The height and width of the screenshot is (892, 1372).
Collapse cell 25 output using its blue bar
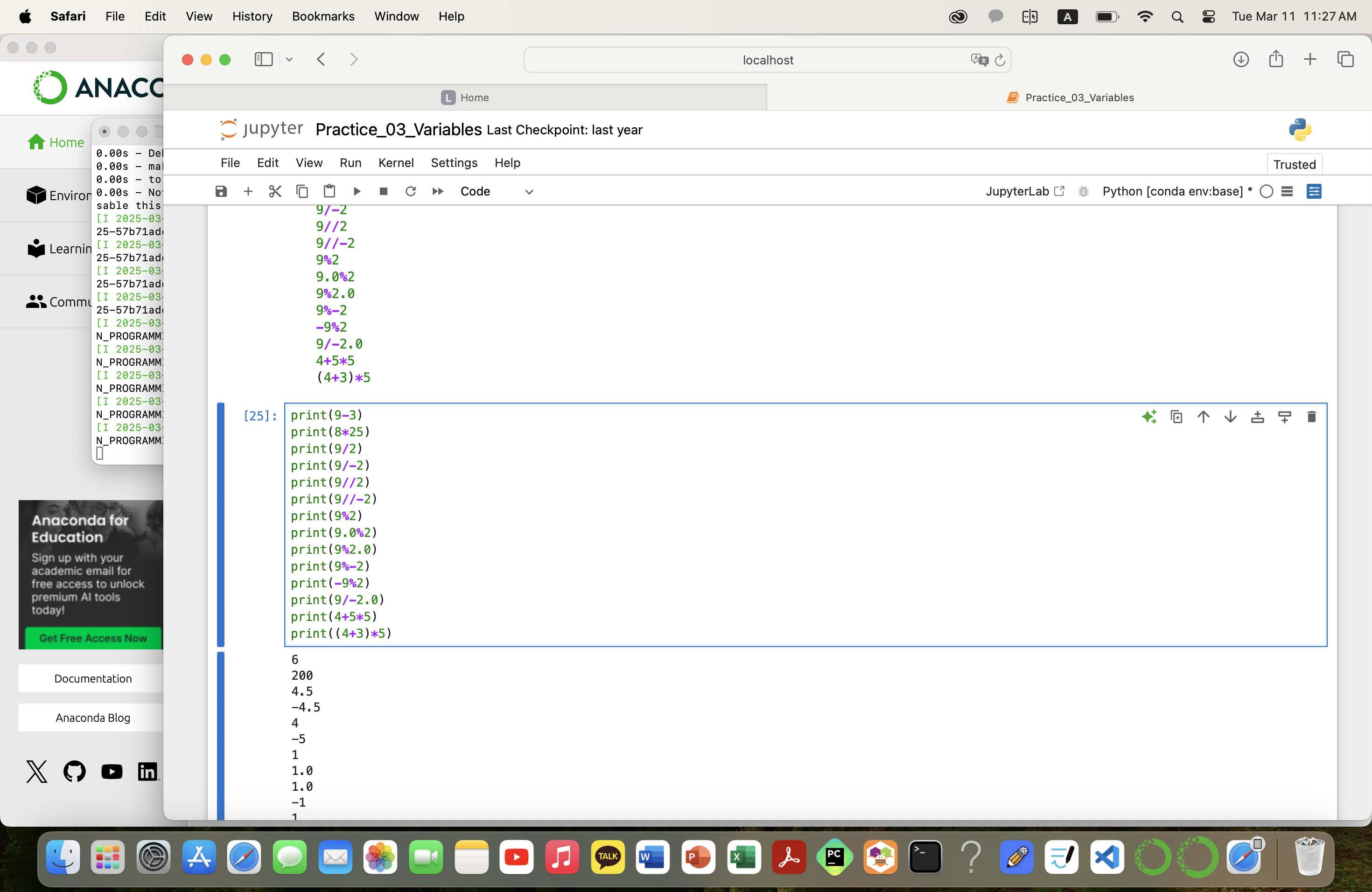coord(220,735)
